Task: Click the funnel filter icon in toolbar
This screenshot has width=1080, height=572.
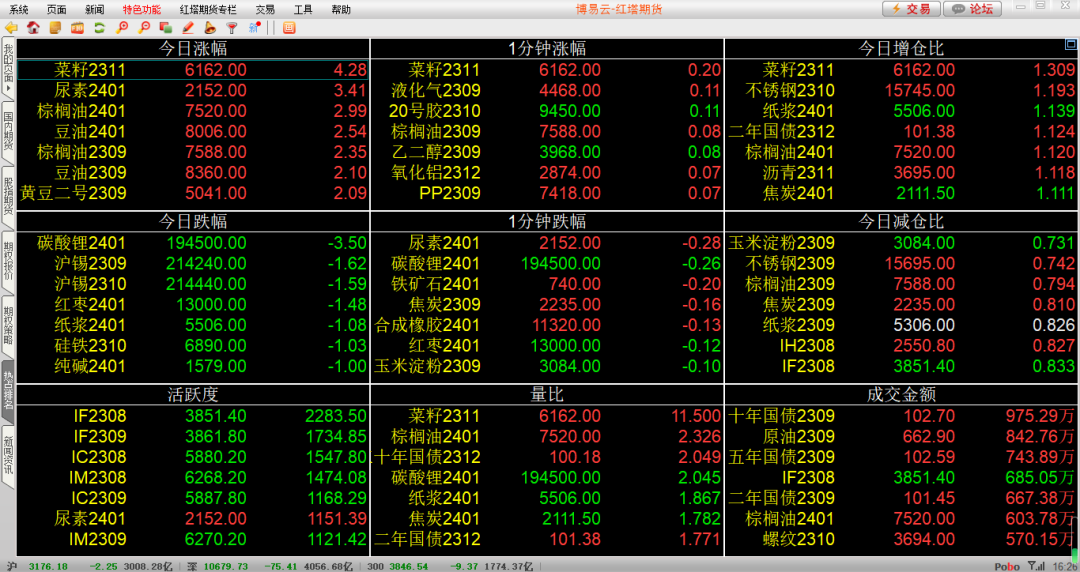Action: pyautogui.click(x=232, y=27)
